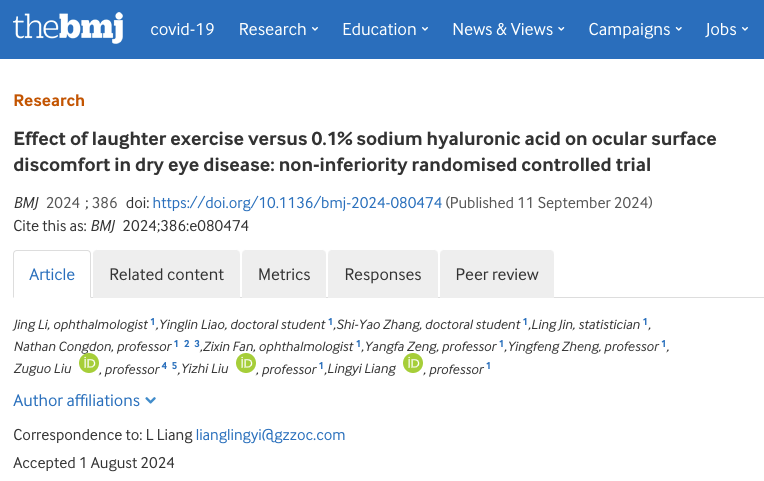Screen dimensions: 764x481
Task: Open the Peer review tab
Action: pyautogui.click(x=497, y=274)
